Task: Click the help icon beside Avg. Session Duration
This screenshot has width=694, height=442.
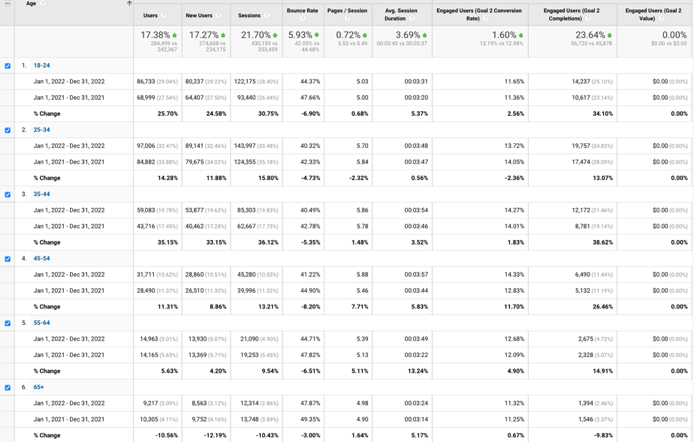Action: tap(412, 18)
